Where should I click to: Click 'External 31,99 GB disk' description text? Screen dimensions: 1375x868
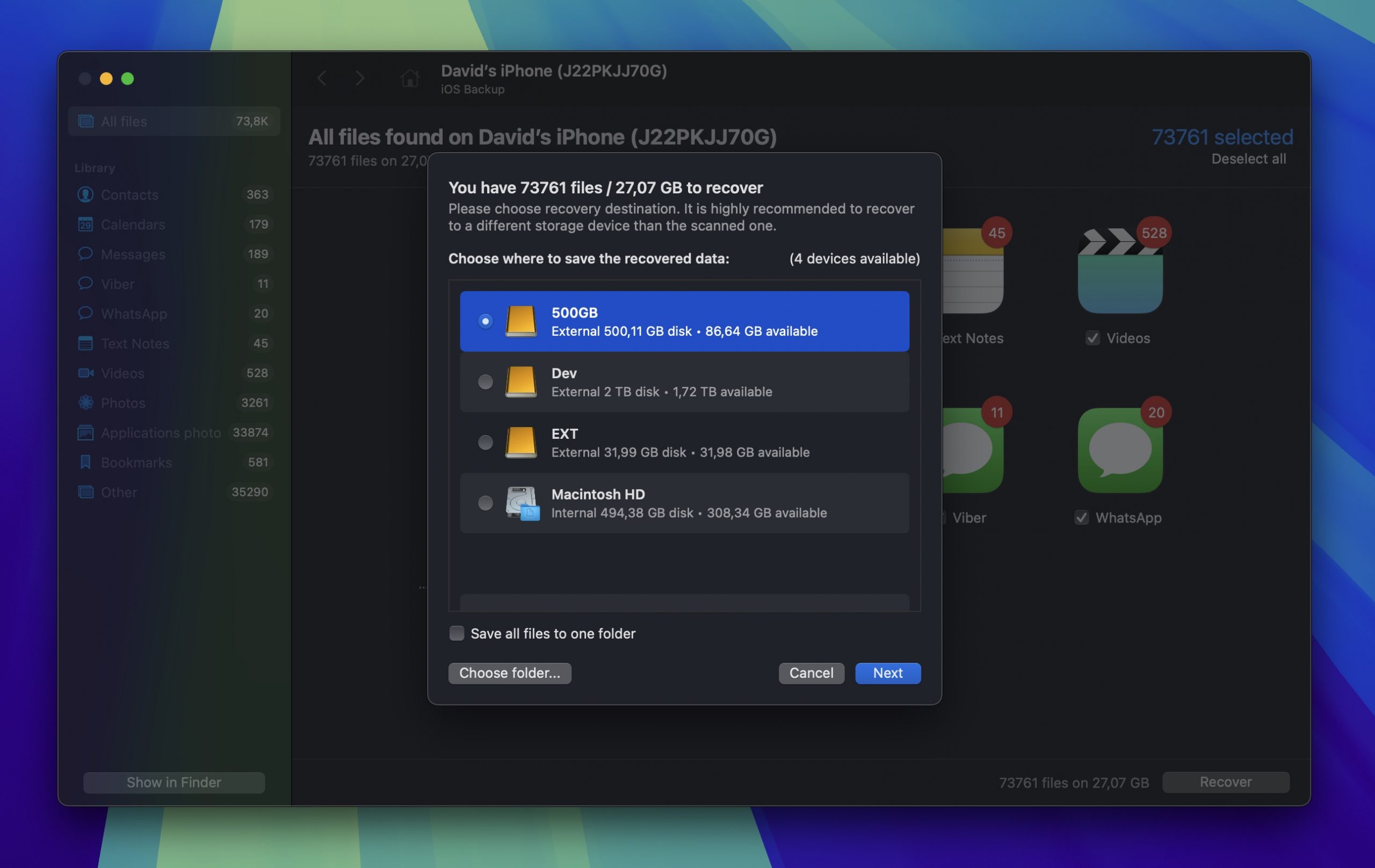[618, 452]
